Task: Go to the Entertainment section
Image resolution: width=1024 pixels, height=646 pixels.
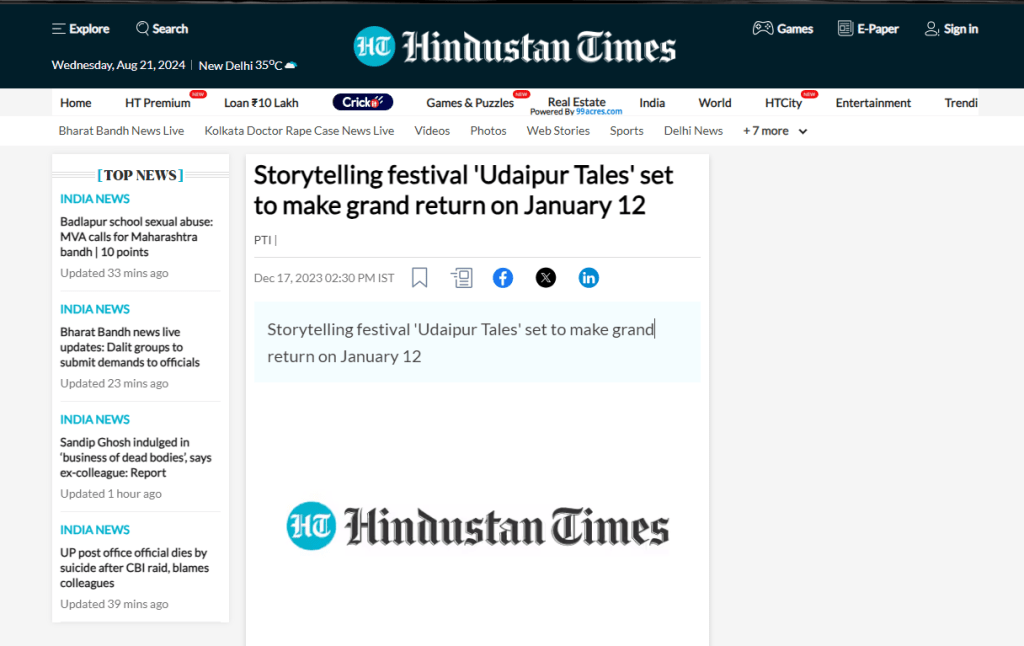Action: tap(873, 103)
